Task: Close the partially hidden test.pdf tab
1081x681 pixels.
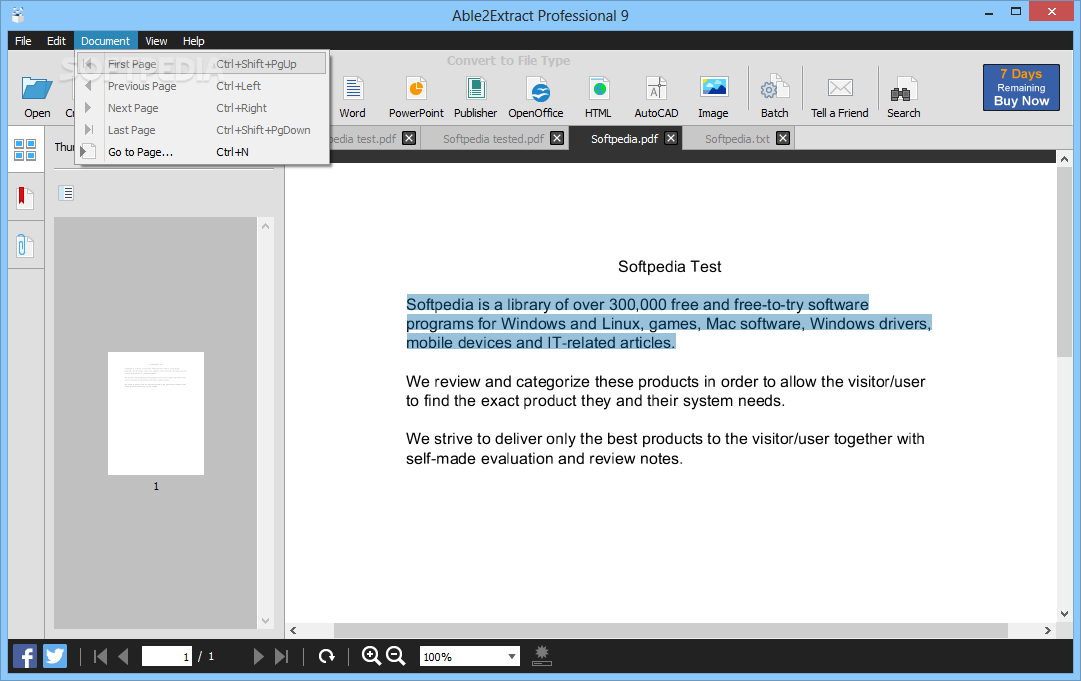Action: pyautogui.click(x=409, y=139)
